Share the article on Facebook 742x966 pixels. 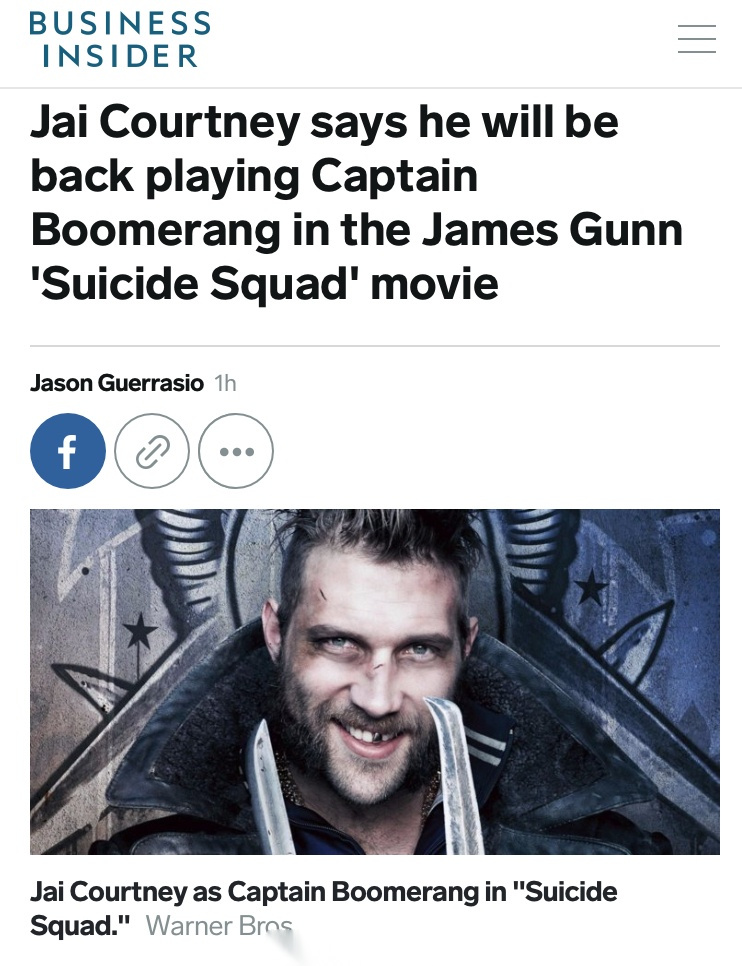coord(68,451)
